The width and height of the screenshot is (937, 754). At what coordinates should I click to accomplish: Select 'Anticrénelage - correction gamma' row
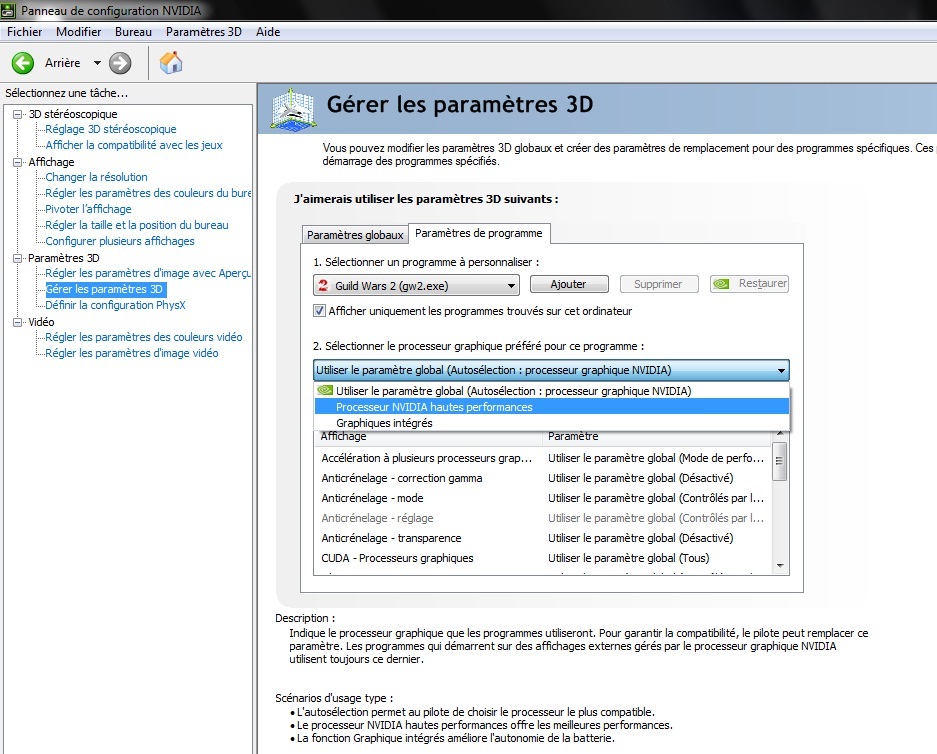pos(543,478)
